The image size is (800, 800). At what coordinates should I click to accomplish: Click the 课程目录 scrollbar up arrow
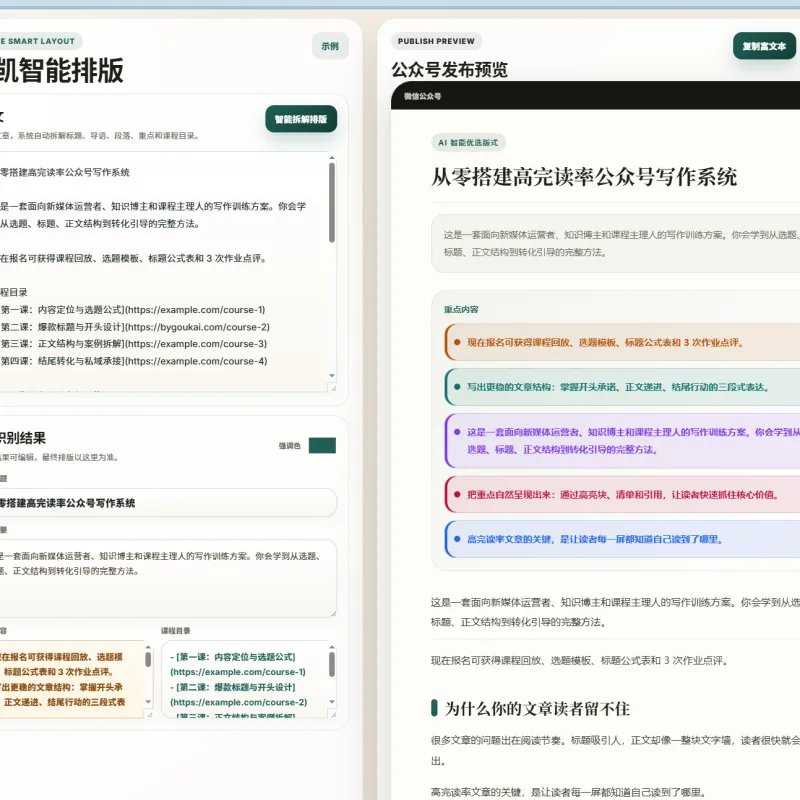(332, 647)
